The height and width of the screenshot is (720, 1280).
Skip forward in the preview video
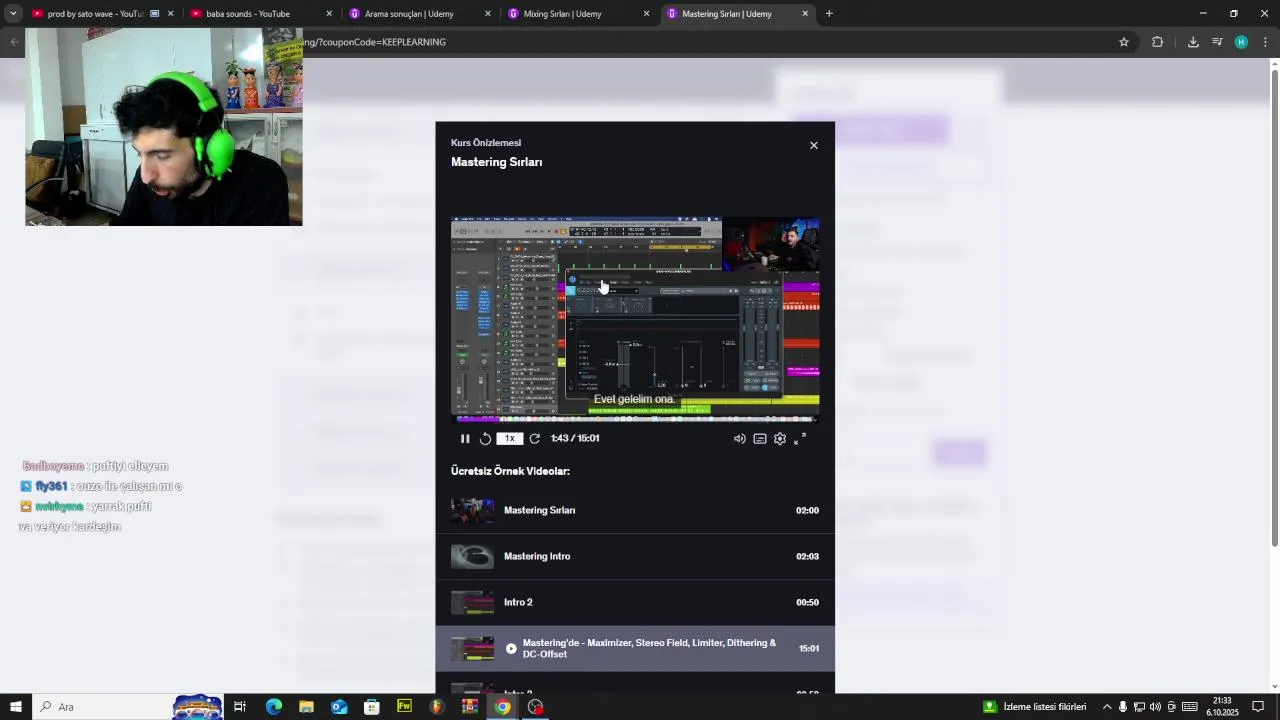coord(534,439)
